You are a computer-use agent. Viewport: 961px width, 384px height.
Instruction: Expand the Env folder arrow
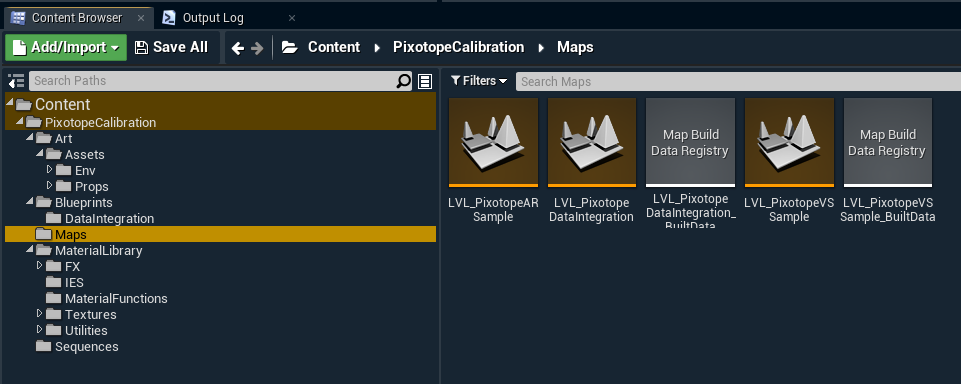click(x=50, y=169)
